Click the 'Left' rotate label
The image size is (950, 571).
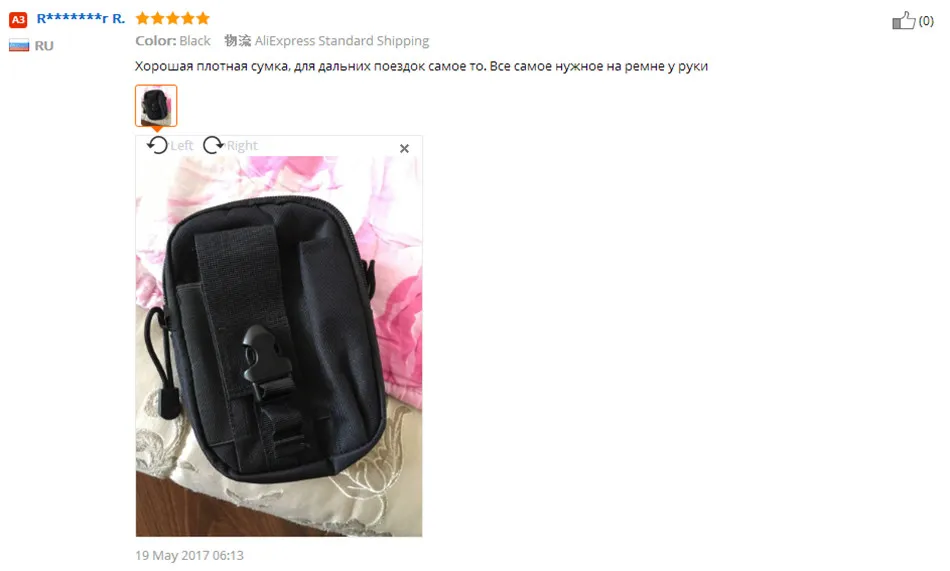click(182, 145)
